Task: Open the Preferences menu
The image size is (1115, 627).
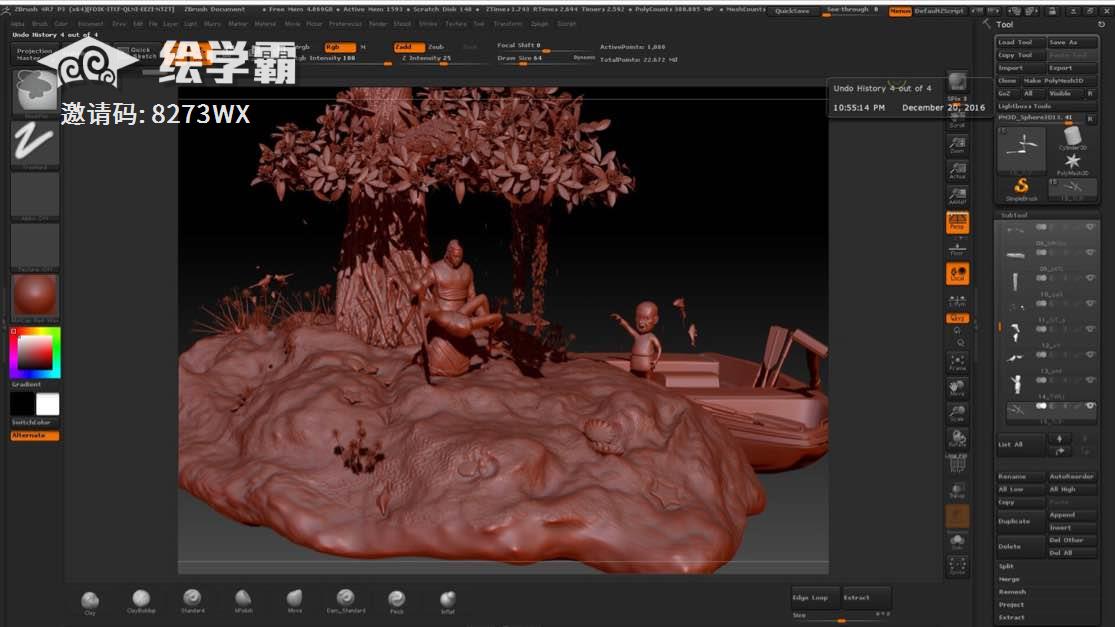Action: tap(345, 24)
